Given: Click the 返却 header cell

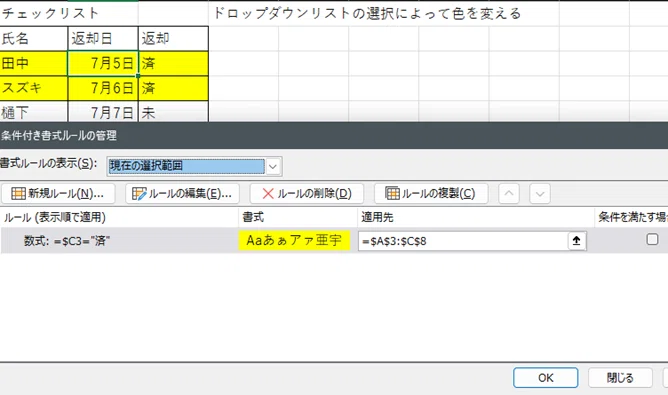Looking at the screenshot, I should point(173,39).
